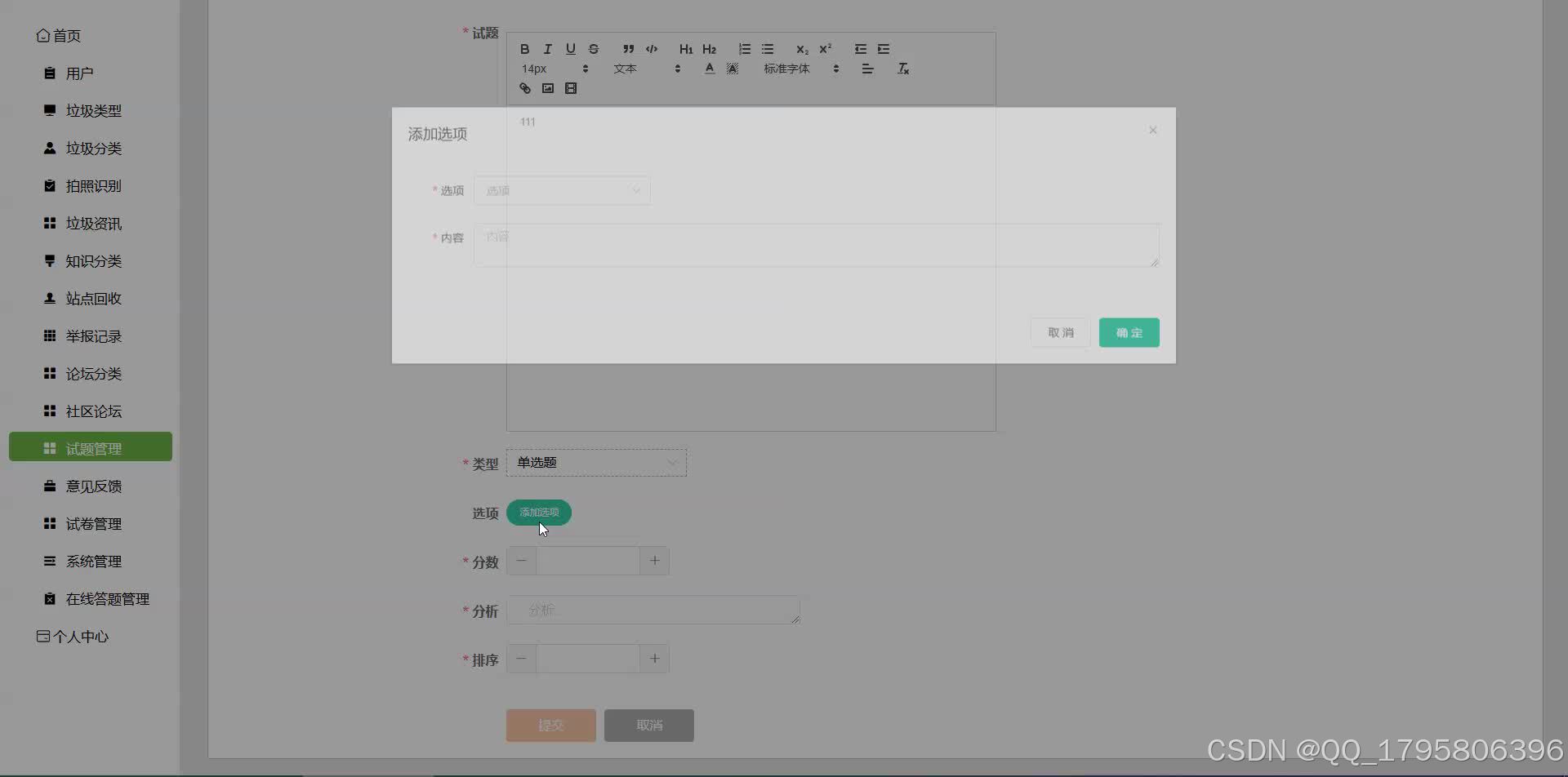Apply bold formatting in the editor
This screenshot has width=1568, height=777.
[525, 49]
